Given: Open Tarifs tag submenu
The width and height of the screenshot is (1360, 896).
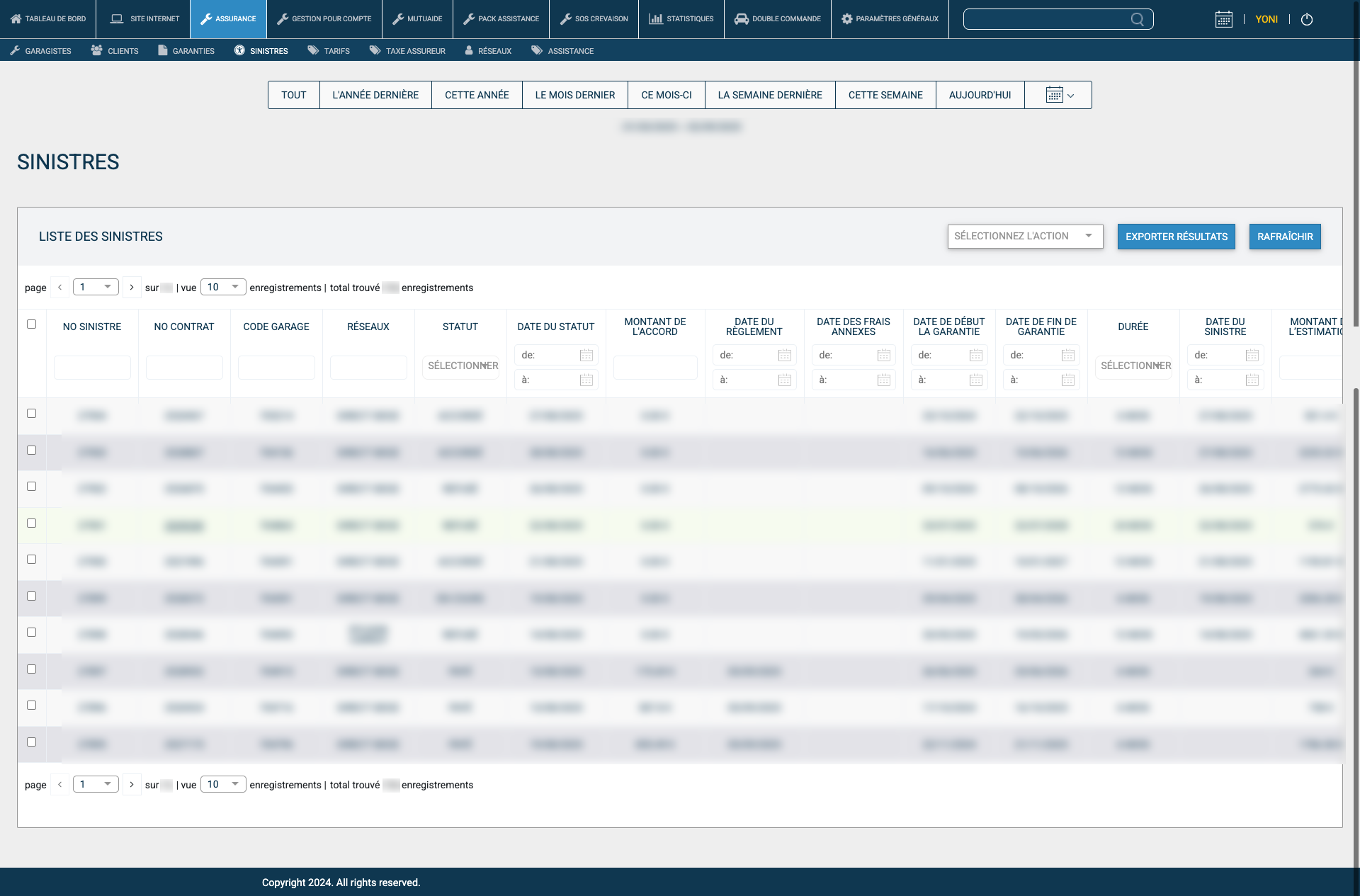Looking at the screenshot, I should [329, 50].
